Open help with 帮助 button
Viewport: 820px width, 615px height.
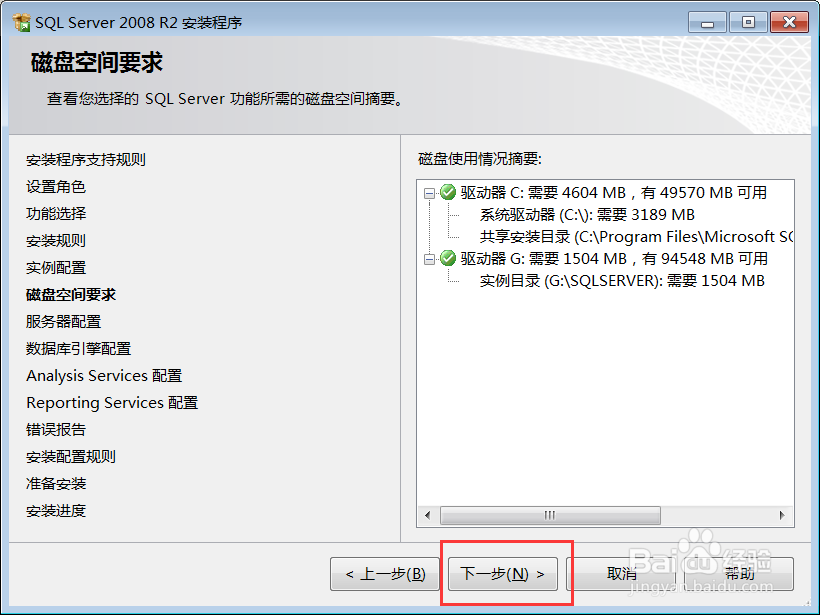[739, 574]
